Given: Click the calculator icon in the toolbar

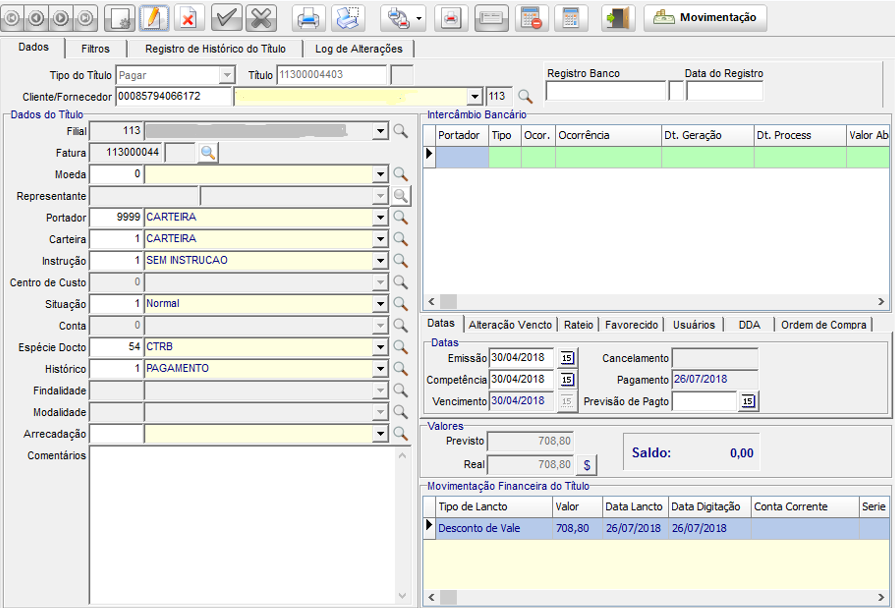Looking at the screenshot, I should point(570,18).
